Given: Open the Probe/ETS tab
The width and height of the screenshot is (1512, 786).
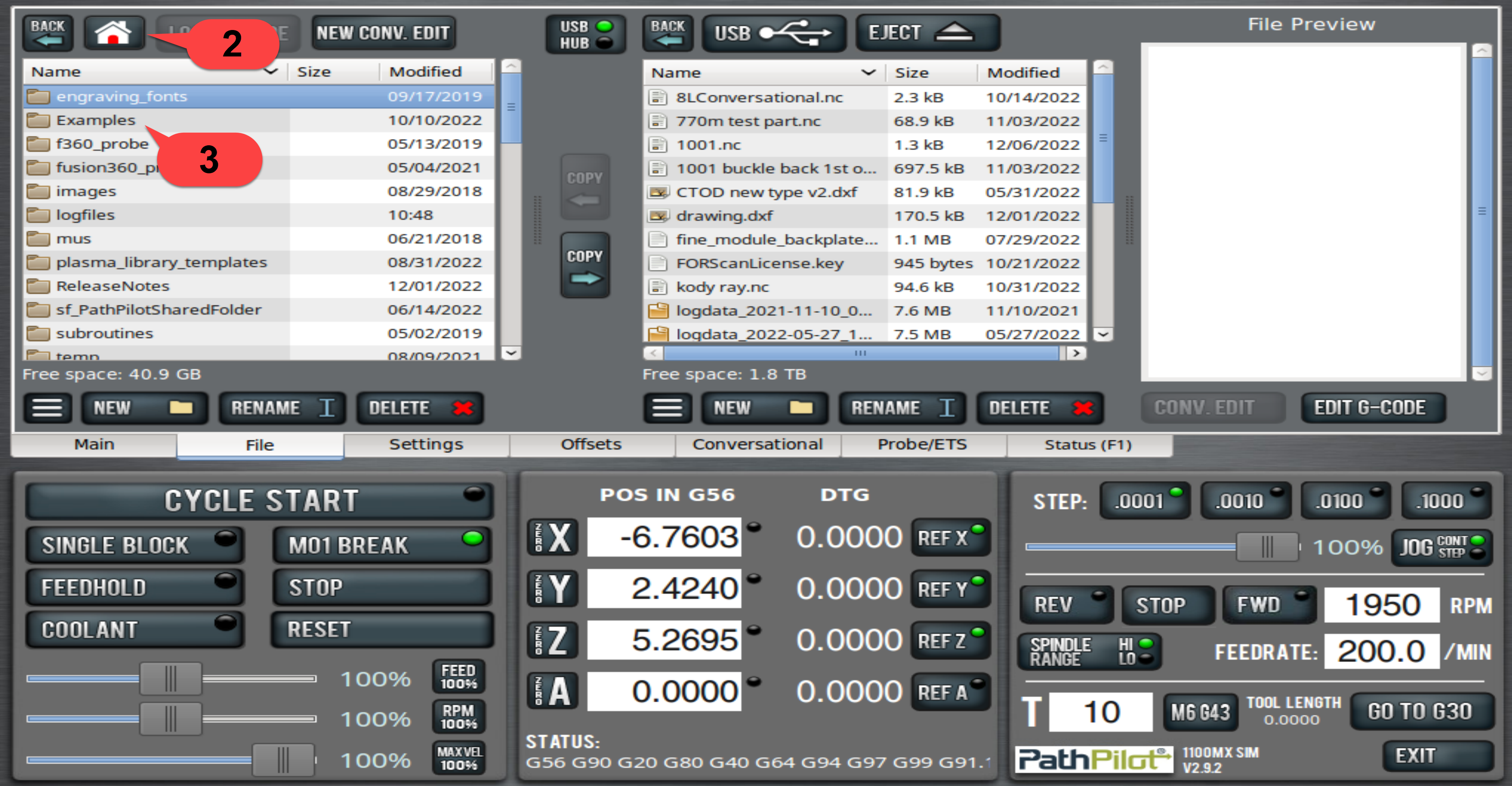Looking at the screenshot, I should [x=922, y=445].
